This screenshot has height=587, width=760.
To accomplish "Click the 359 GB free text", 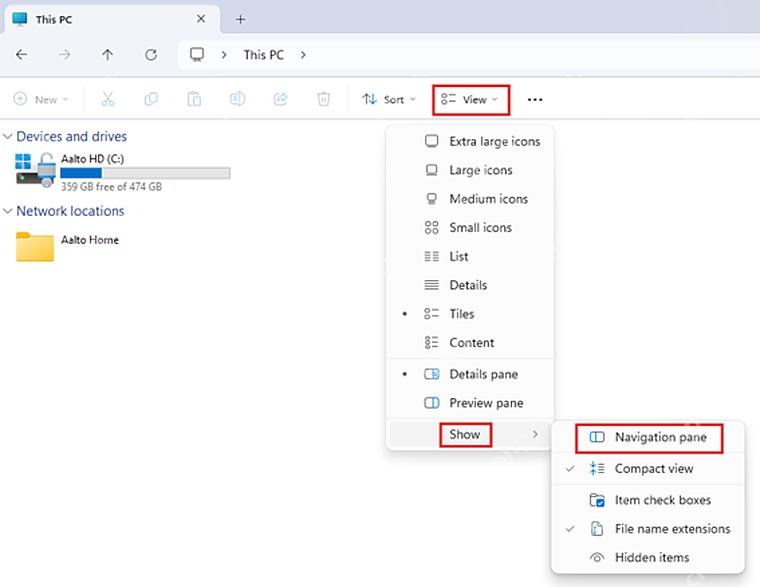I will tap(111, 187).
